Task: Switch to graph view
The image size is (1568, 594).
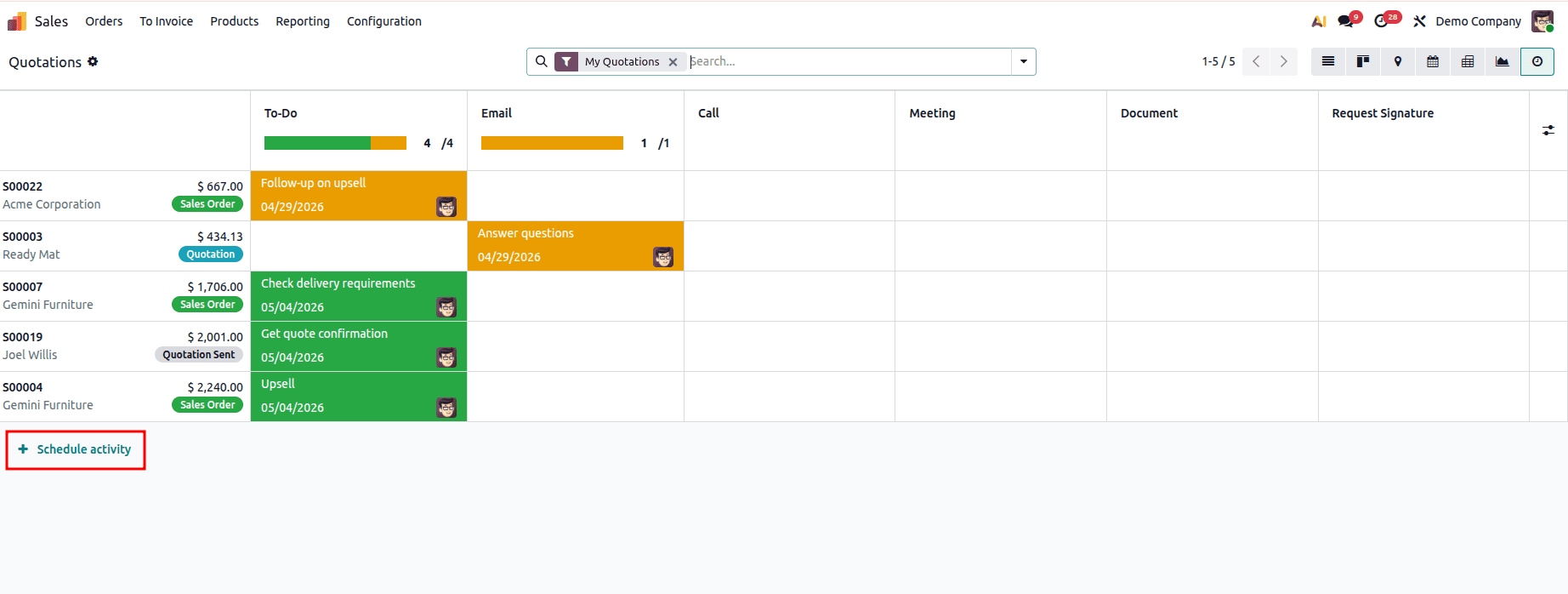Action: click(1503, 61)
